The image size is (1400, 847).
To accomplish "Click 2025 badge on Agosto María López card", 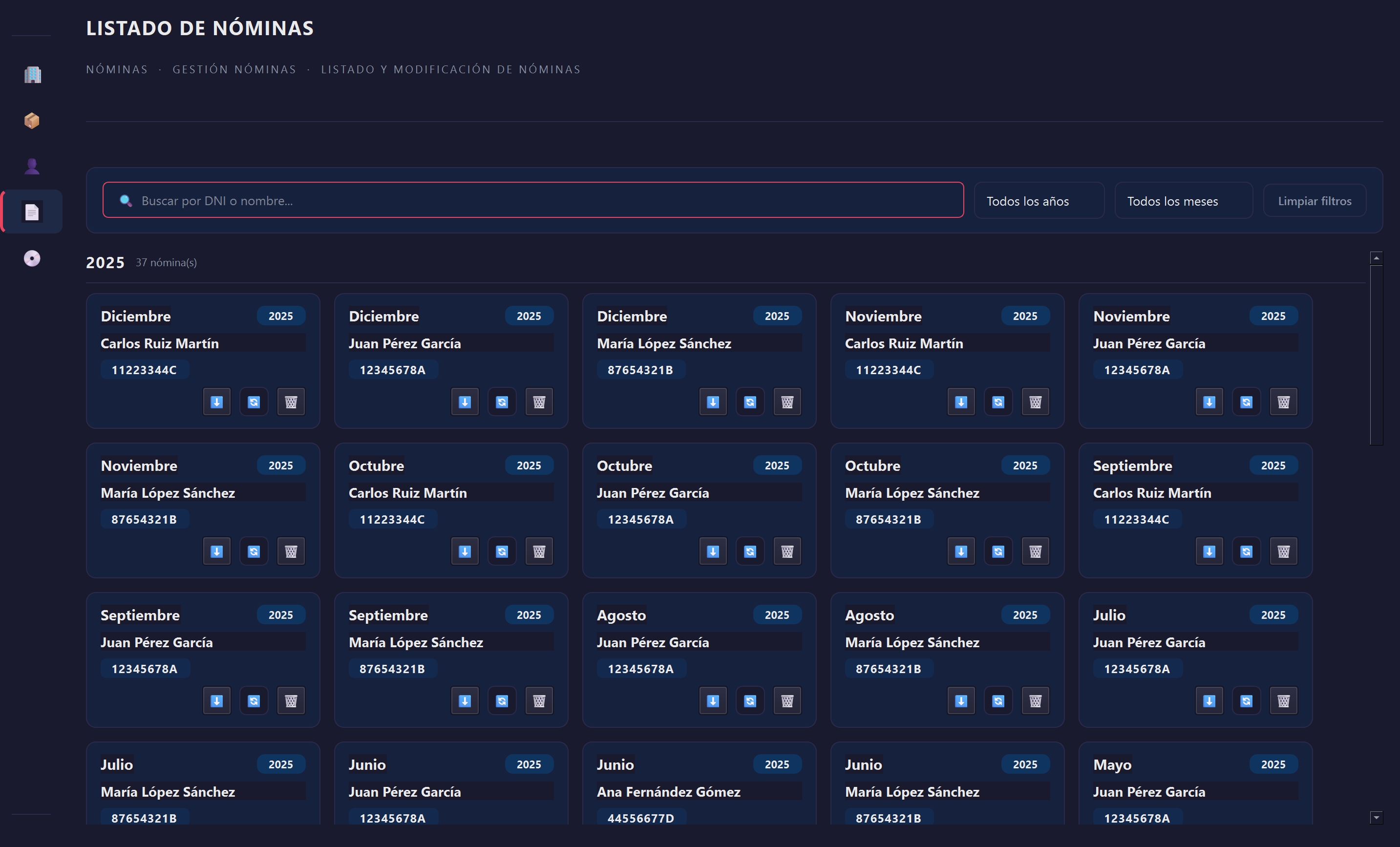I will [x=1025, y=615].
